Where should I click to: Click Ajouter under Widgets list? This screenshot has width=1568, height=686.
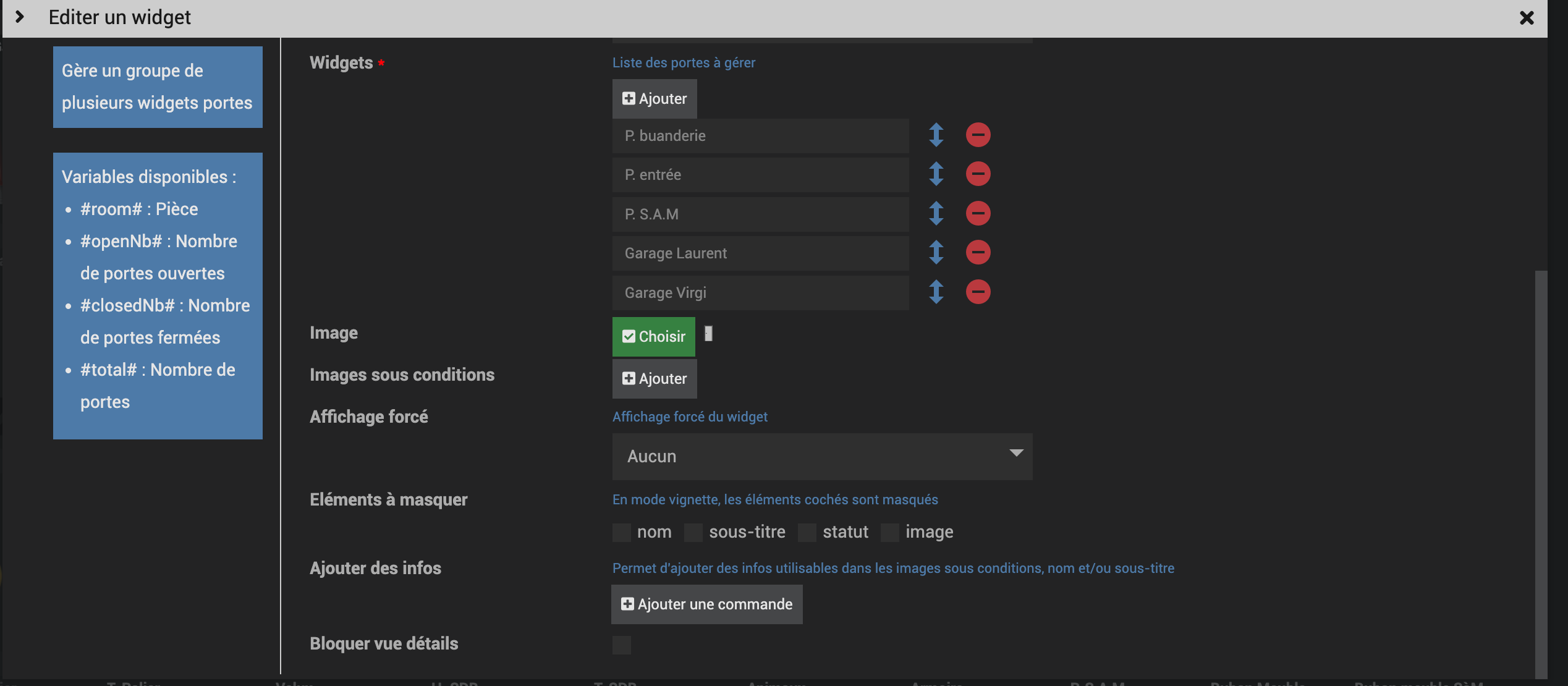coord(654,99)
